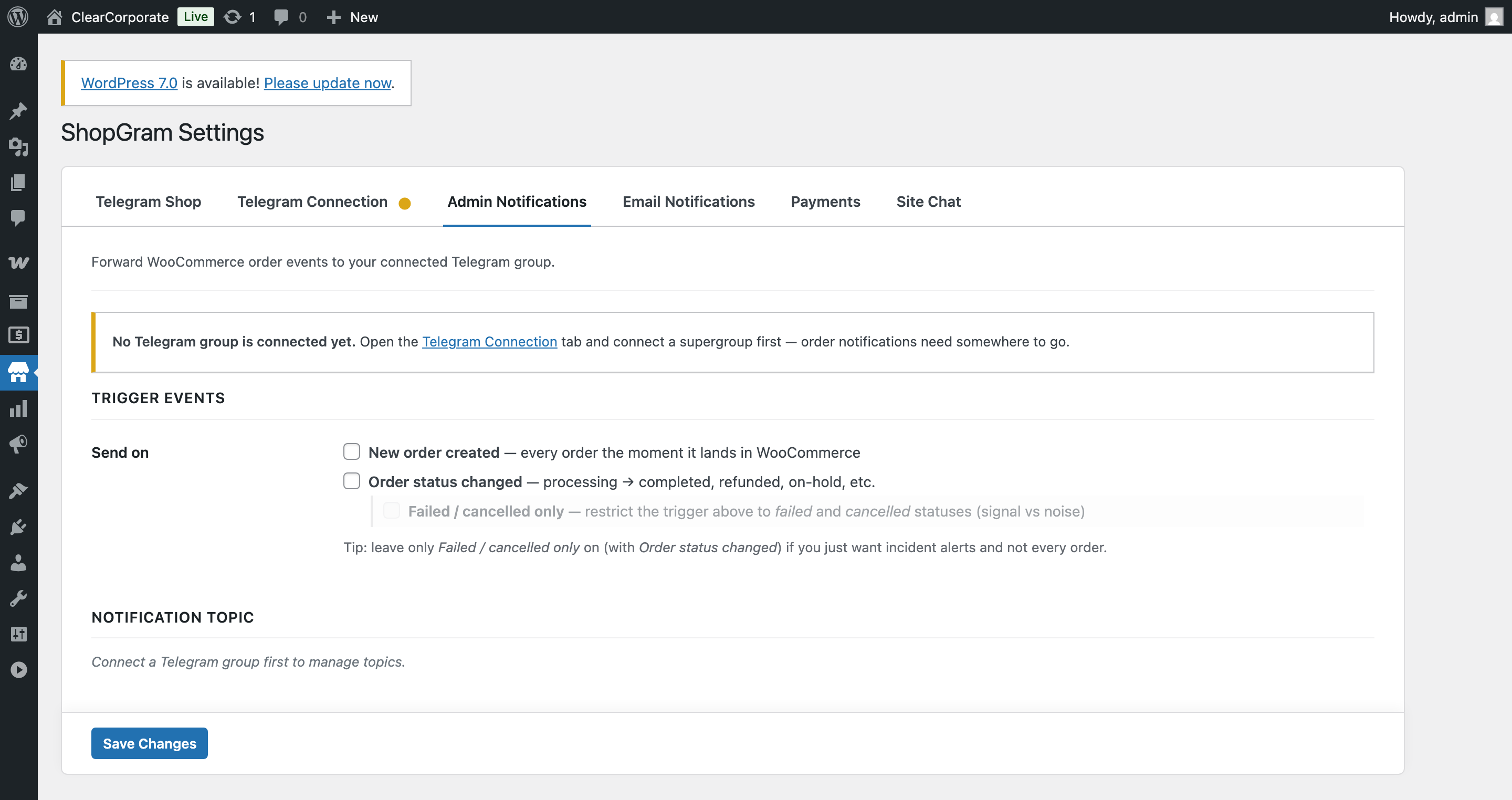The height and width of the screenshot is (800, 1512).
Task: Click the Please update now link
Action: pyautogui.click(x=328, y=83)
